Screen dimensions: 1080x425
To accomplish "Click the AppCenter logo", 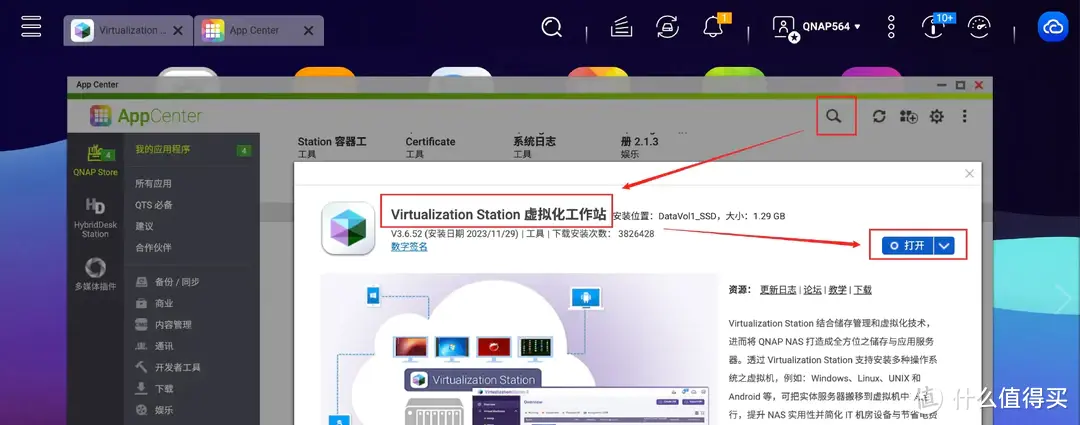I will pos(146,116).
